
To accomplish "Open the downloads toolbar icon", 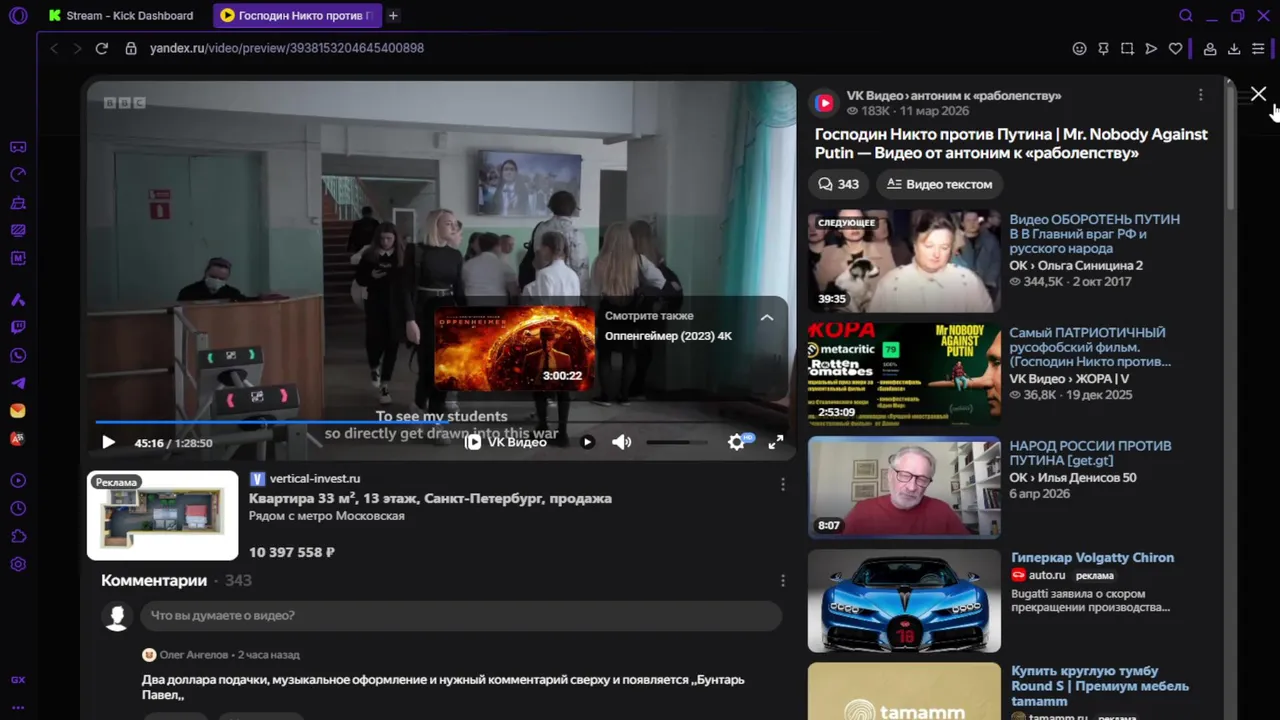I will click(x=1234, y=48).
